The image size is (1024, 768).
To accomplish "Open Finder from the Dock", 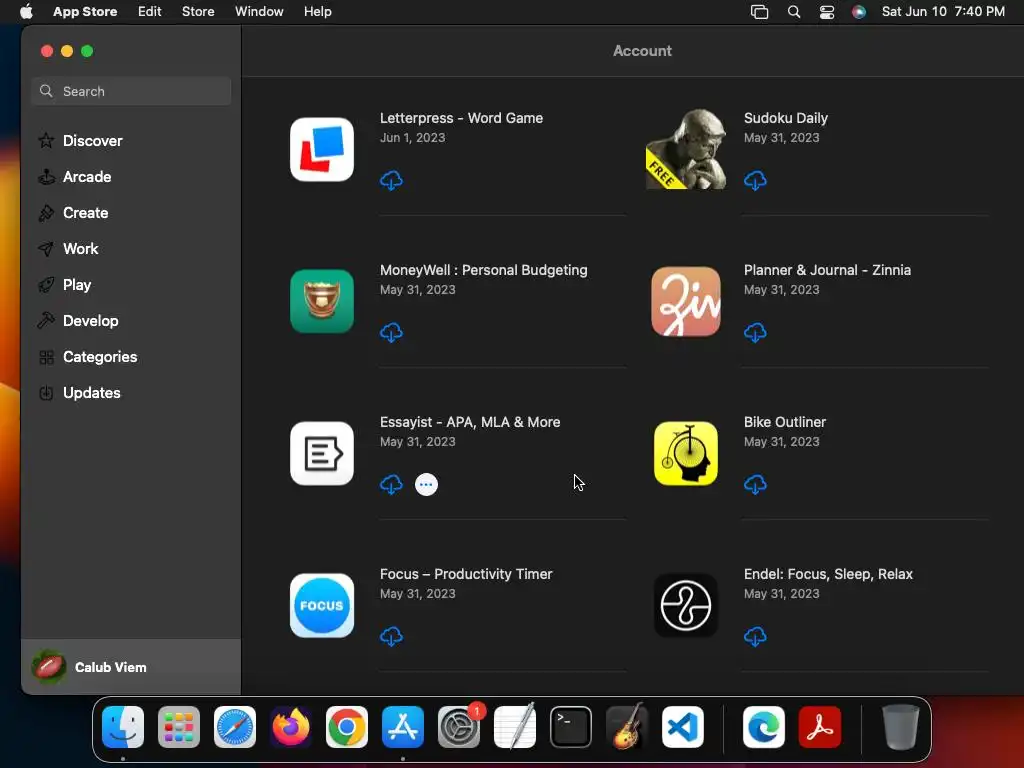I will pos(123,727).
